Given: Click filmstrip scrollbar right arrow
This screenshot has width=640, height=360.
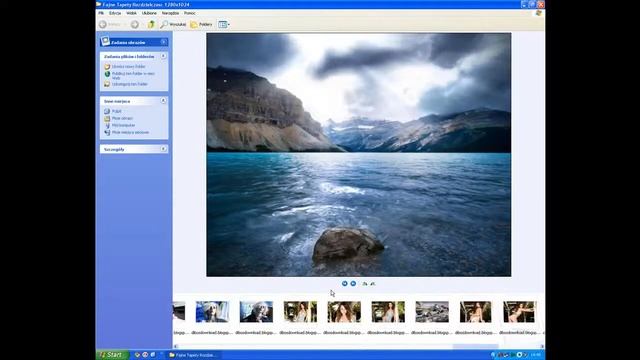Looking at the screenshot, I should point(542,347).
